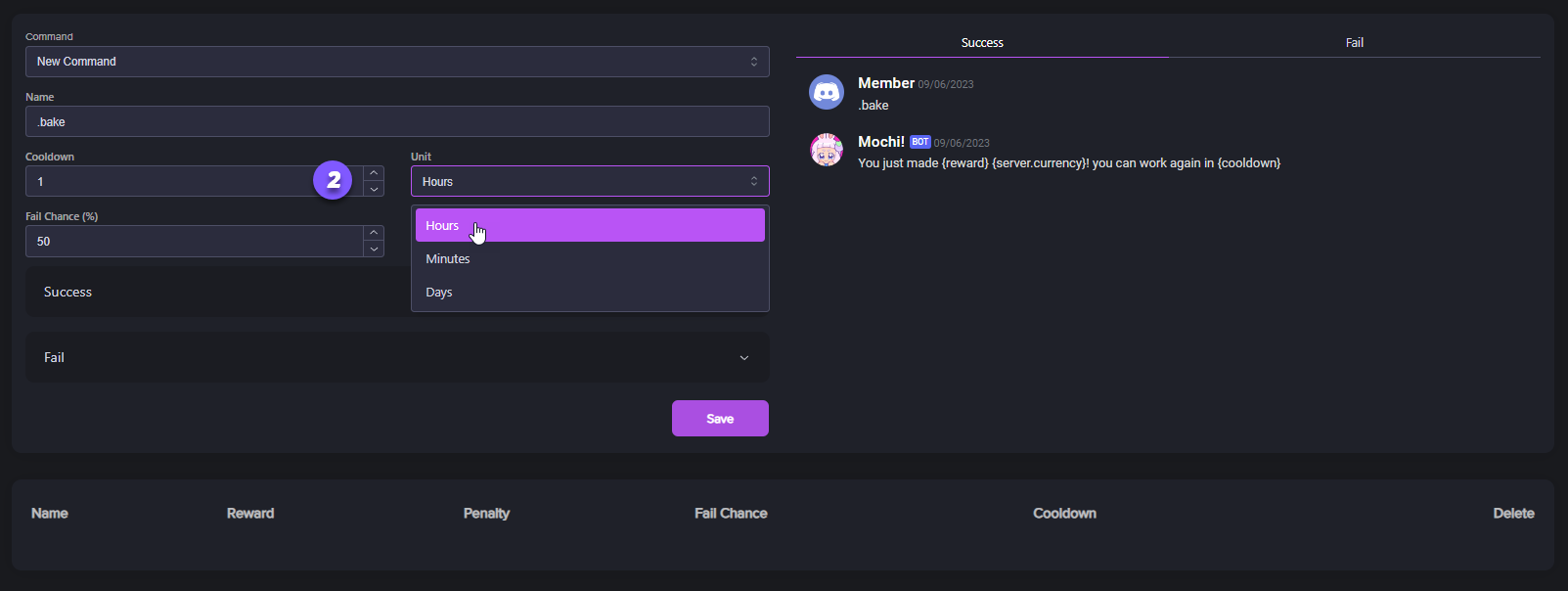This screenshot has height=591, width=1568.
Task: Decrease Fail Chance with down arrow
Action: pos(374,250)
